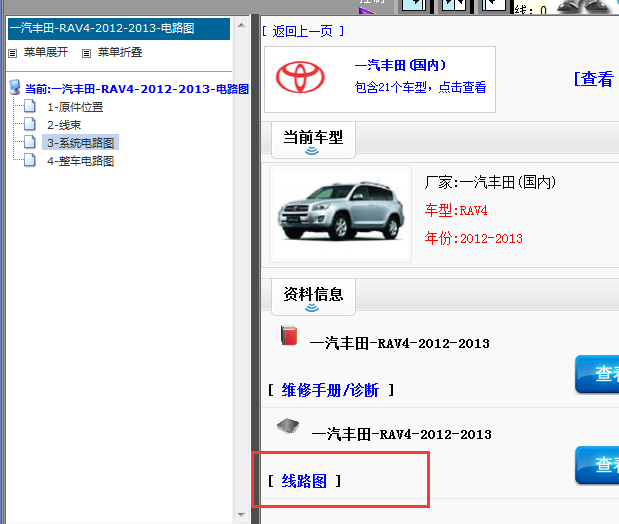Click the 菜单展开 list icon

pyautogui.click(x=13, y=53)
